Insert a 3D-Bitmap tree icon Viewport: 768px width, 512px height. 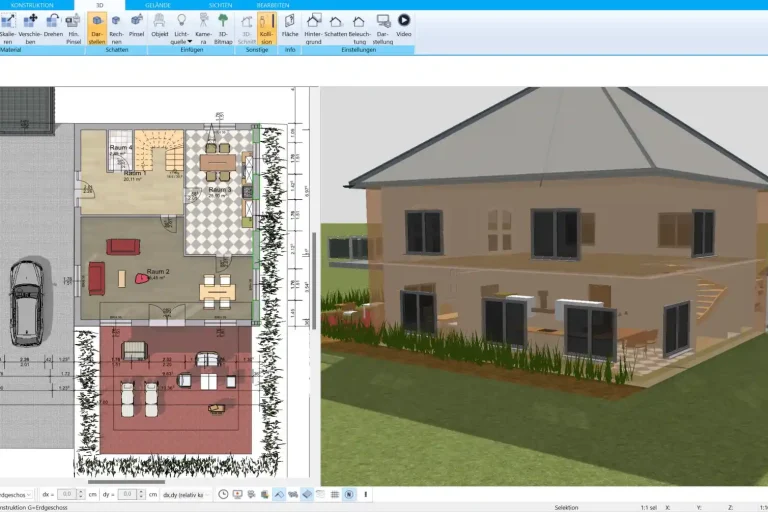tap(223, 29)
